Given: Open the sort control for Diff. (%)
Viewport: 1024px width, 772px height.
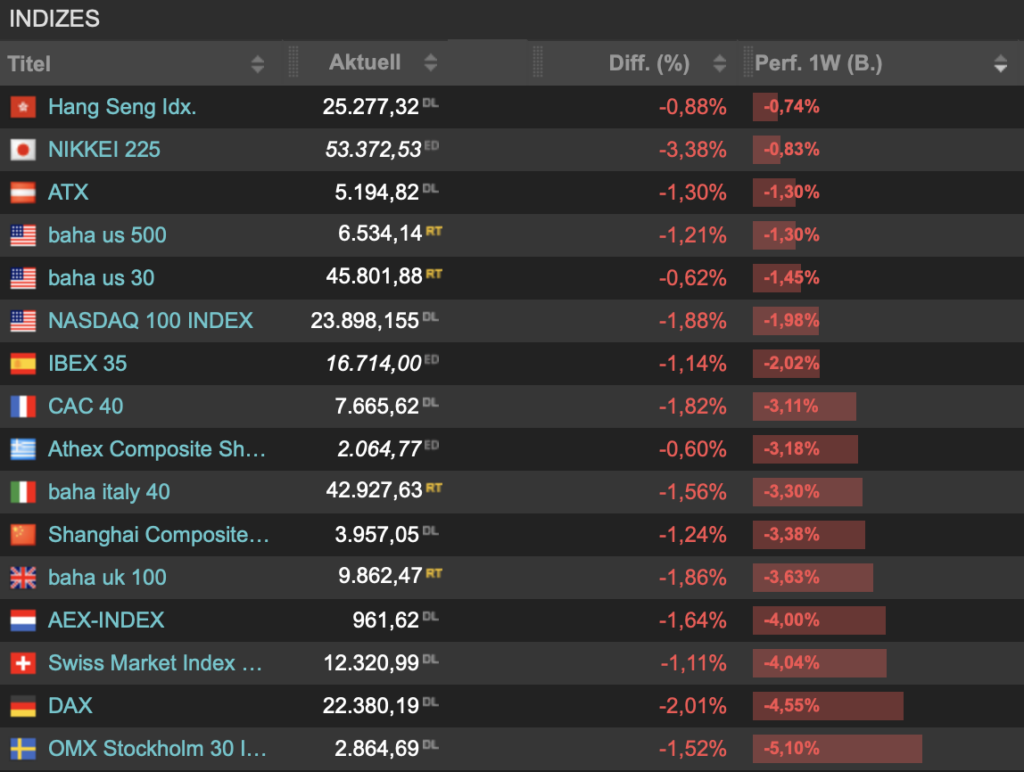Looking at the screenshot, I should pos(719,63).
